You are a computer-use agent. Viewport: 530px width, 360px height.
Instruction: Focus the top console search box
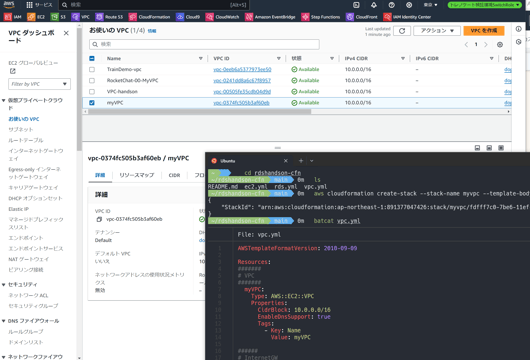pos(154,5)
